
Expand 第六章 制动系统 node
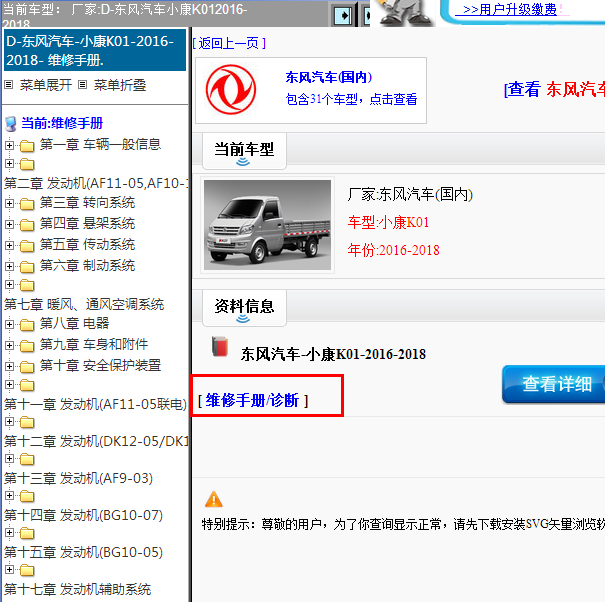tap(10, 266)
